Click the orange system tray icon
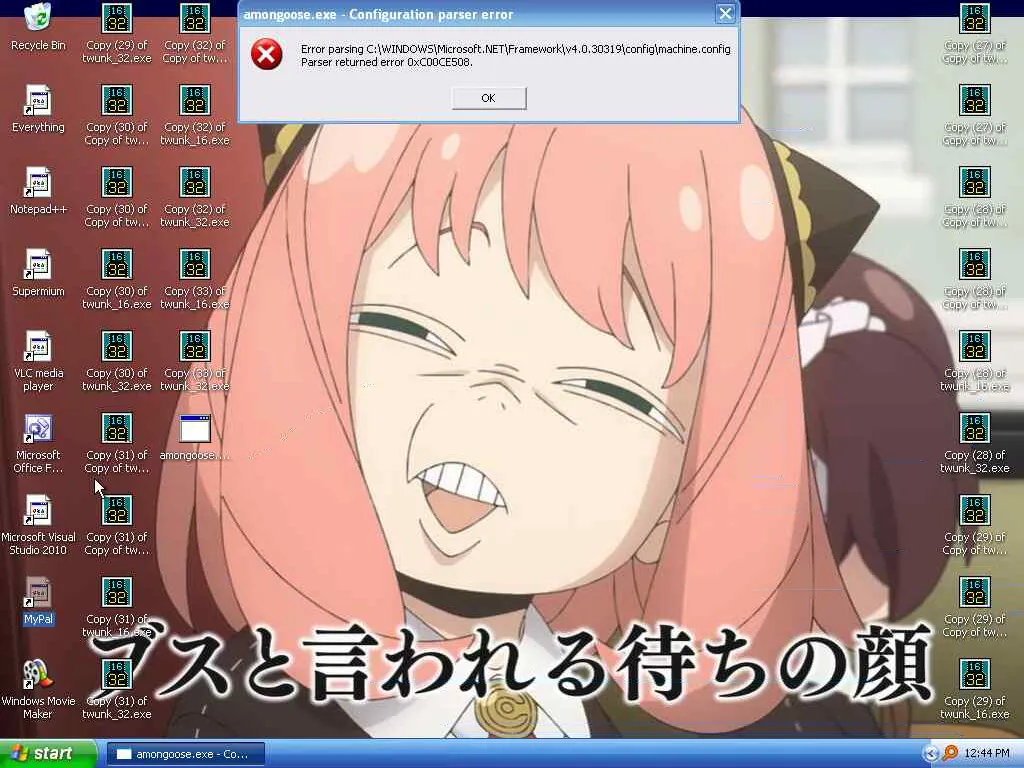Image resolution: width=1024 pixels, height=768 pixels. [x=950, y=754]
